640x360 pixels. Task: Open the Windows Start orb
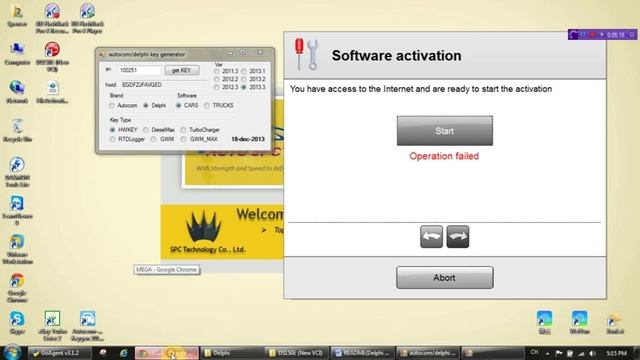click(12, 353)
